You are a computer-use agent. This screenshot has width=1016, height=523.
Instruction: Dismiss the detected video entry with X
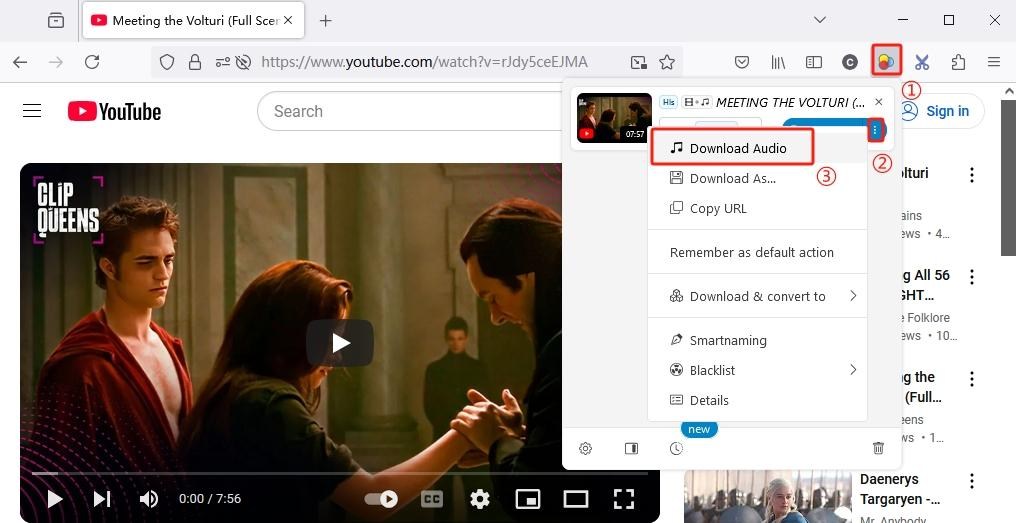tap(879, 102)
